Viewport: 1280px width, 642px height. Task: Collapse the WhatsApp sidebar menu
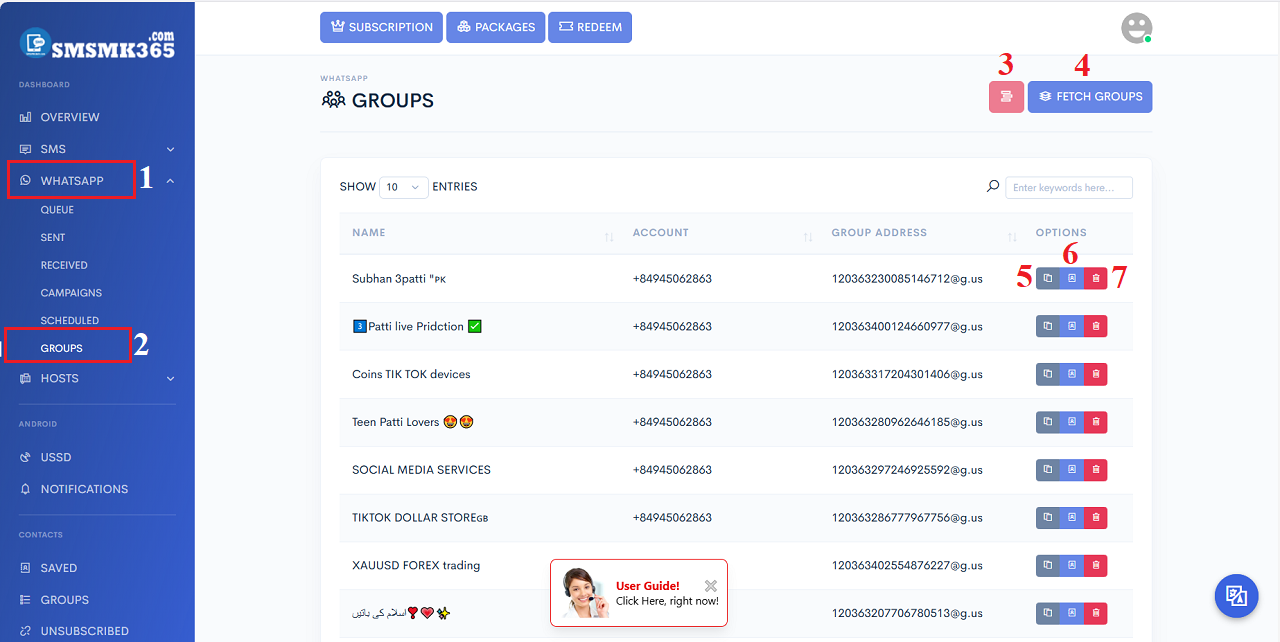coord(97,181)
